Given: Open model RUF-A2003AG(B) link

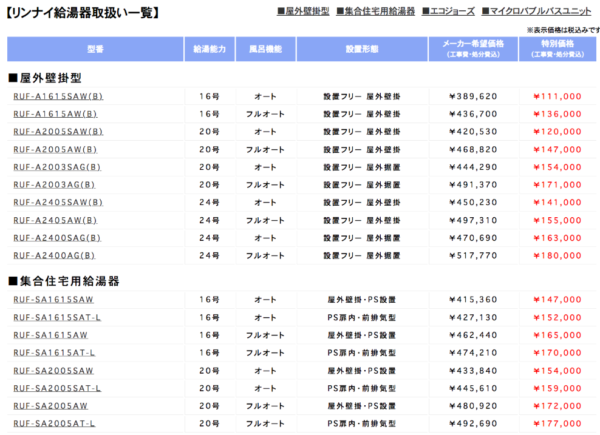Looking at the screenshot, I should tap(54, 185).
